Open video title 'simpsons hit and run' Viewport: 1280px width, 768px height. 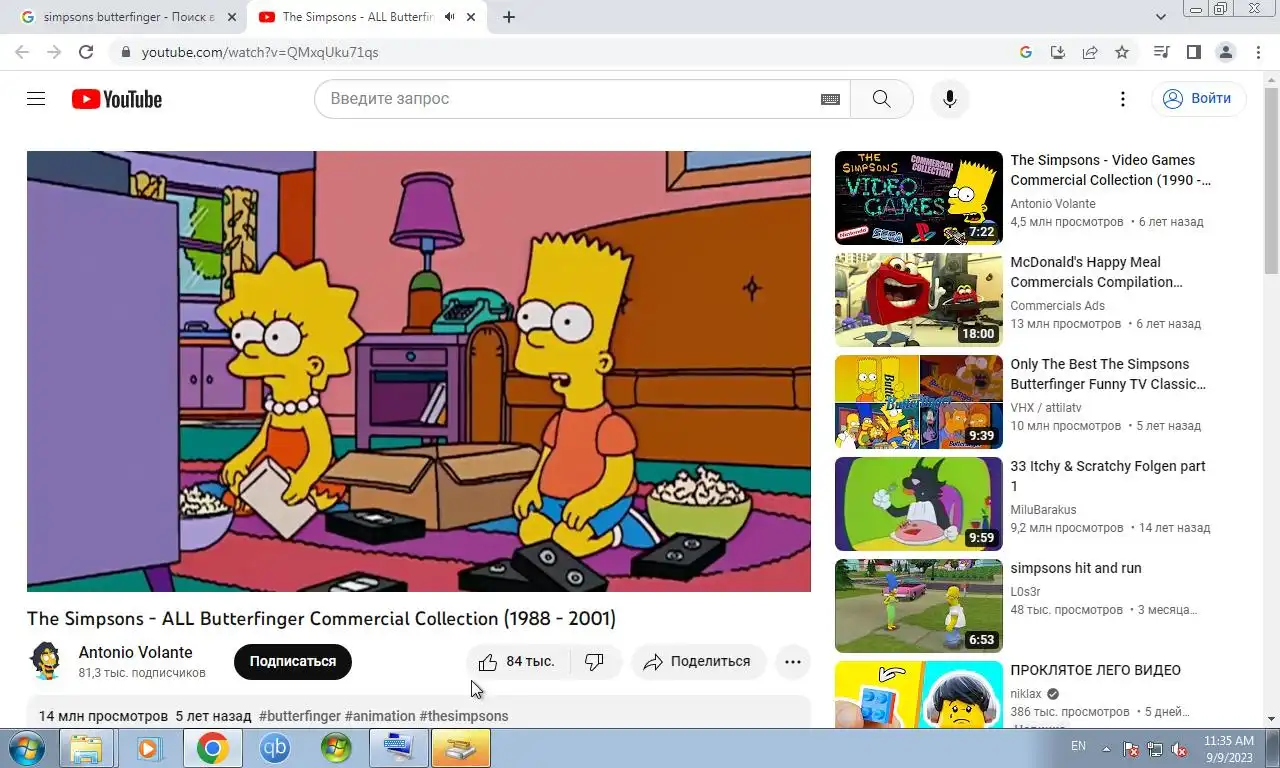pos(1076,568)
